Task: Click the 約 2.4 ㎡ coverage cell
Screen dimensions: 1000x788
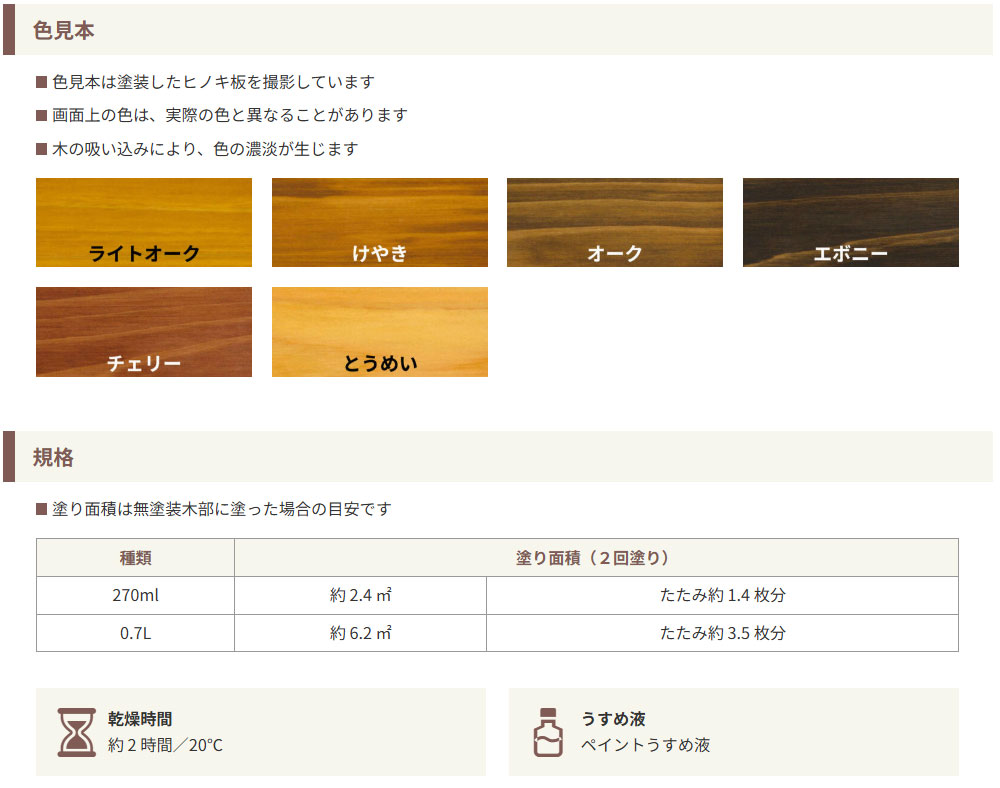Action: (360, 595)
